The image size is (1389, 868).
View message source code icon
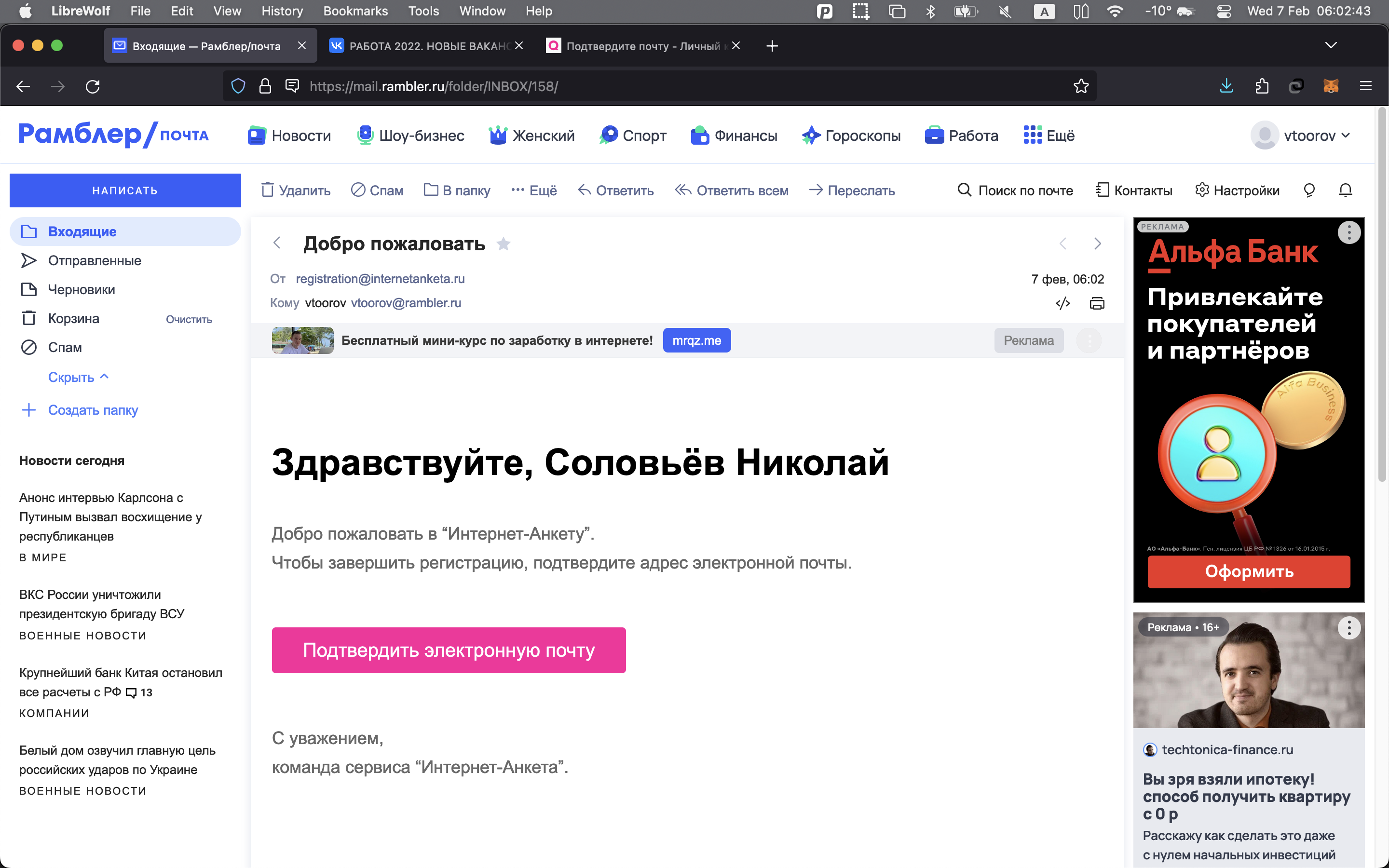(x=1062, y=303)
